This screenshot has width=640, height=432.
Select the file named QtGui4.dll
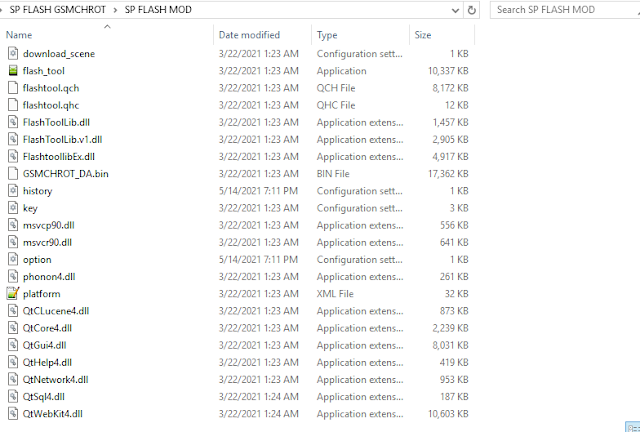pos(44,345)
